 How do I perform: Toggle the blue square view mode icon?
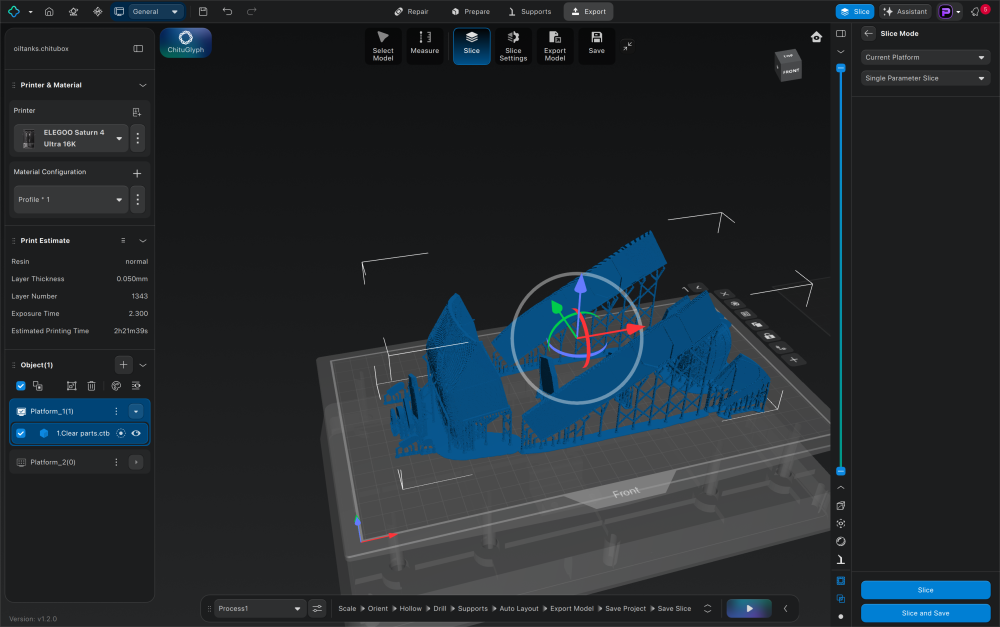point(841,580)
